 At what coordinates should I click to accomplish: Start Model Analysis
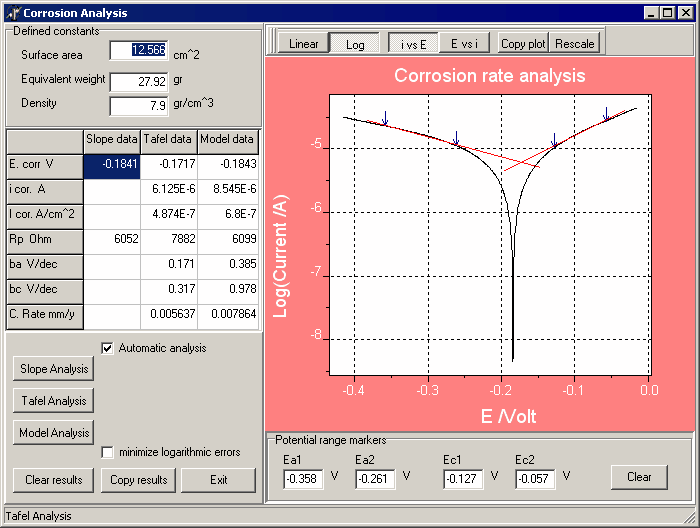click(x=54, y=433)
